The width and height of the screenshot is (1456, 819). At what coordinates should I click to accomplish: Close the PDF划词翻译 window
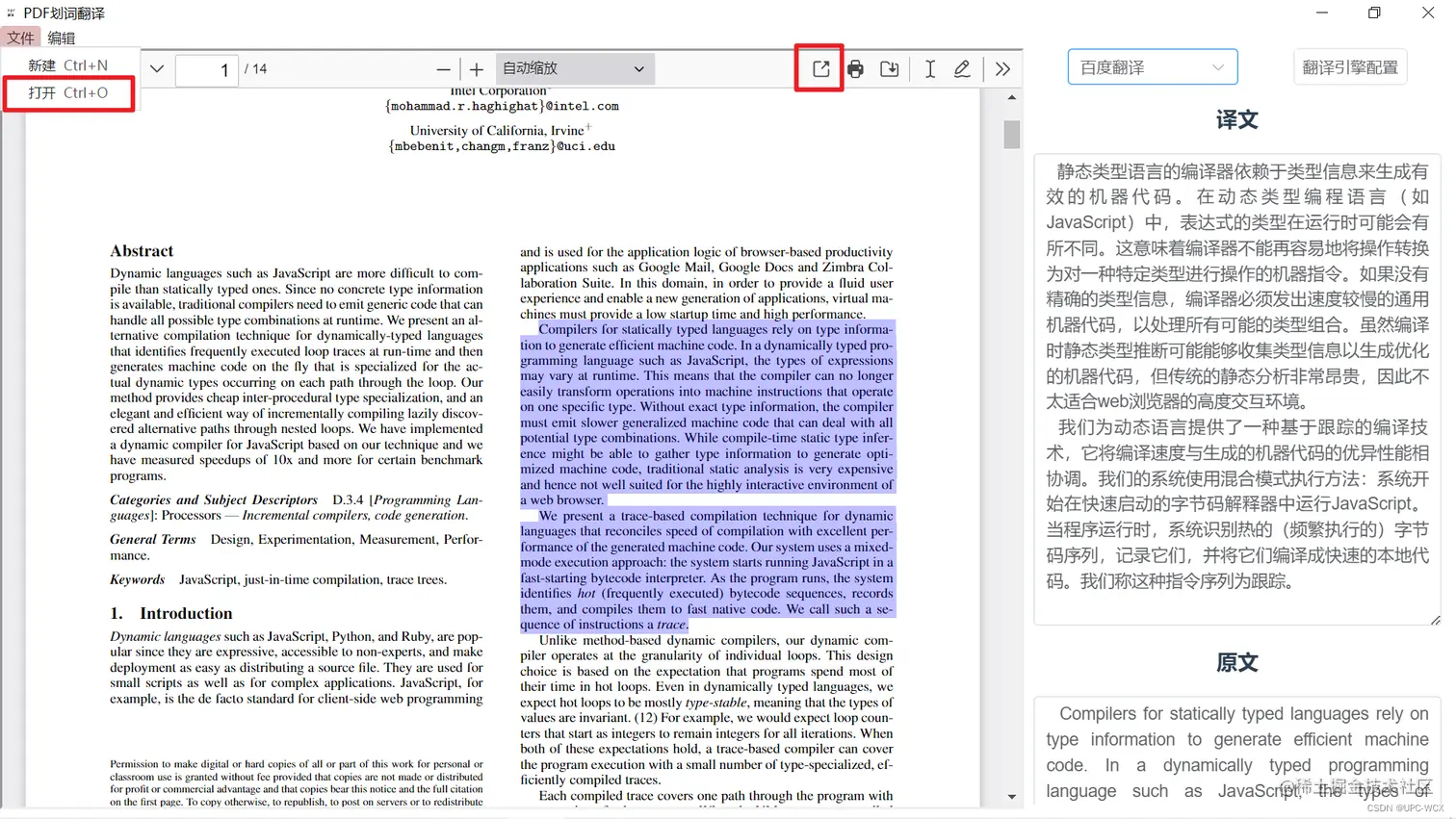1428,13
